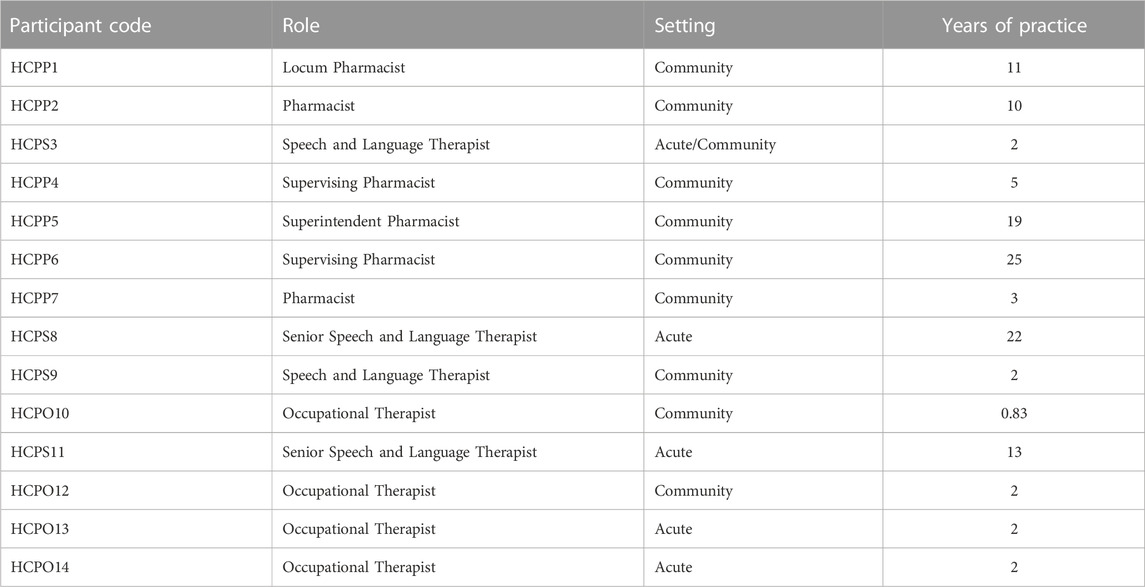Click participant code HCPP7
This screenshot has width=1145, height=587.
pyautogui.click(x=34, y=299)
